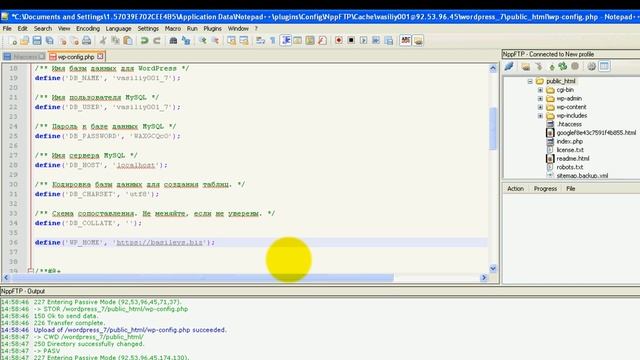Click NppFTP connect/disconnect icon
Image resolution: width=640 pixels, height=360 pixels.
click(x=509, y=66)
